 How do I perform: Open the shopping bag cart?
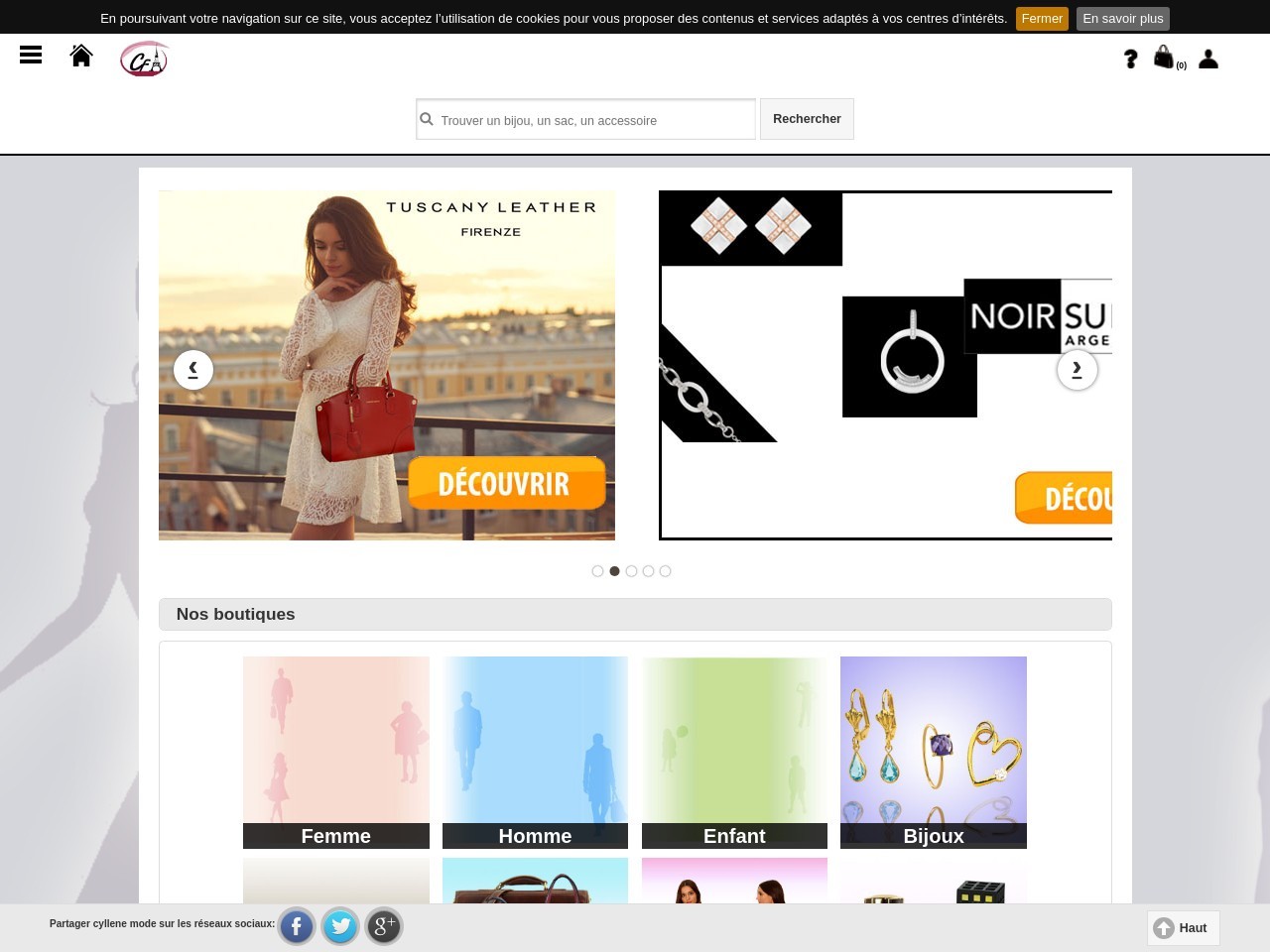pyautogui.click(x=1164, y=58)
